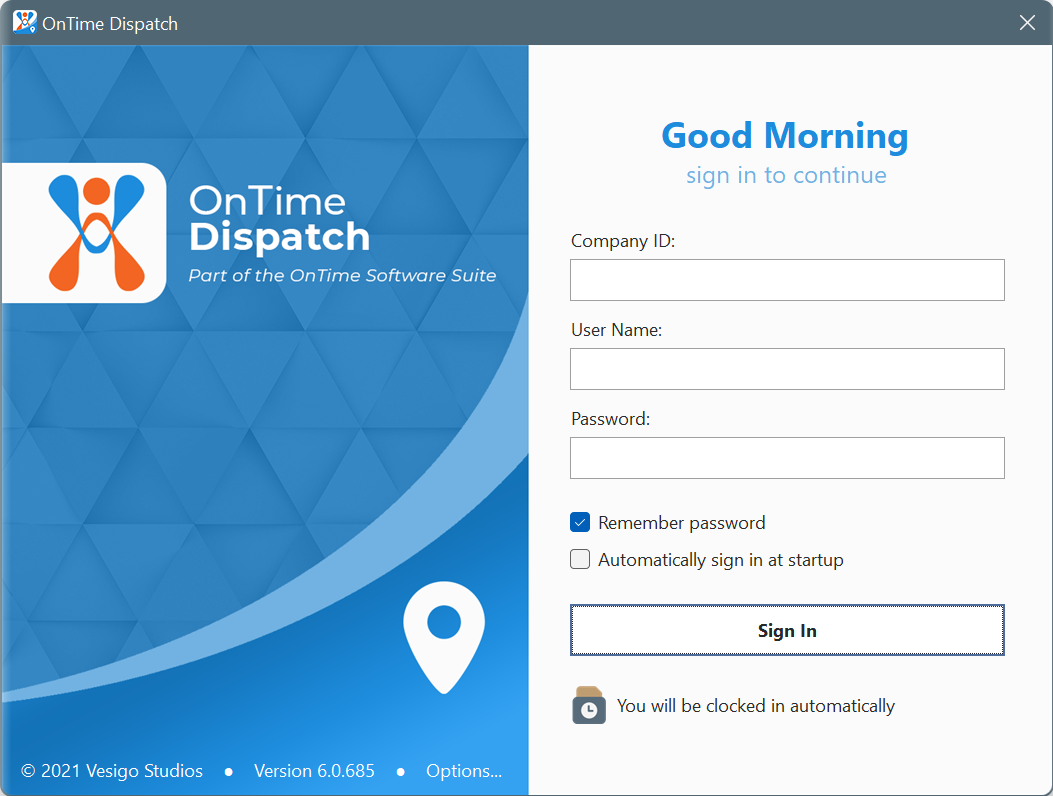Click 'Part of the OnTime Software Suite'

(342, 275)
